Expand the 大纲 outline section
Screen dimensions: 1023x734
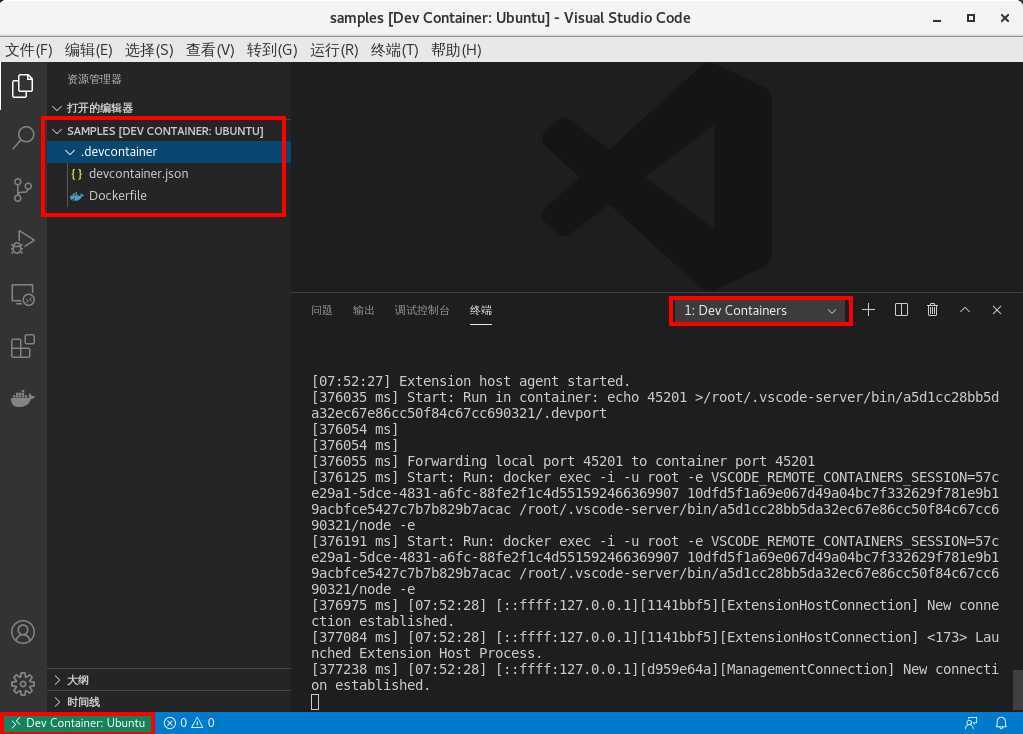click(168, 680)
